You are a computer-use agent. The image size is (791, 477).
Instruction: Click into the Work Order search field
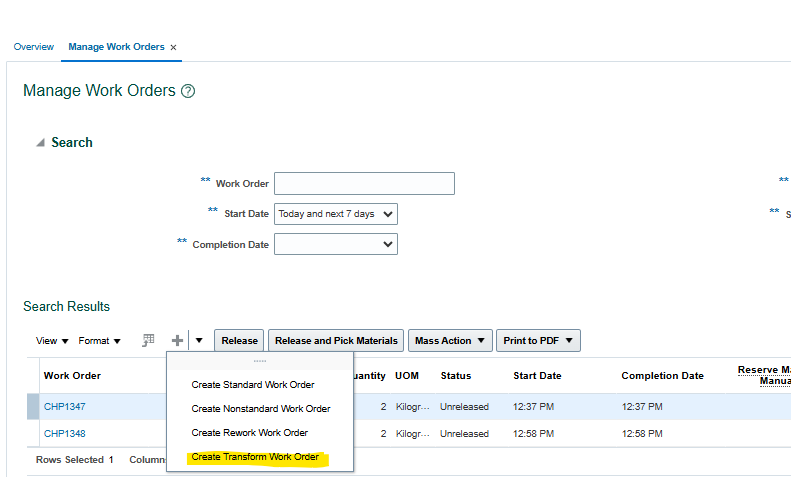[364, 184]
